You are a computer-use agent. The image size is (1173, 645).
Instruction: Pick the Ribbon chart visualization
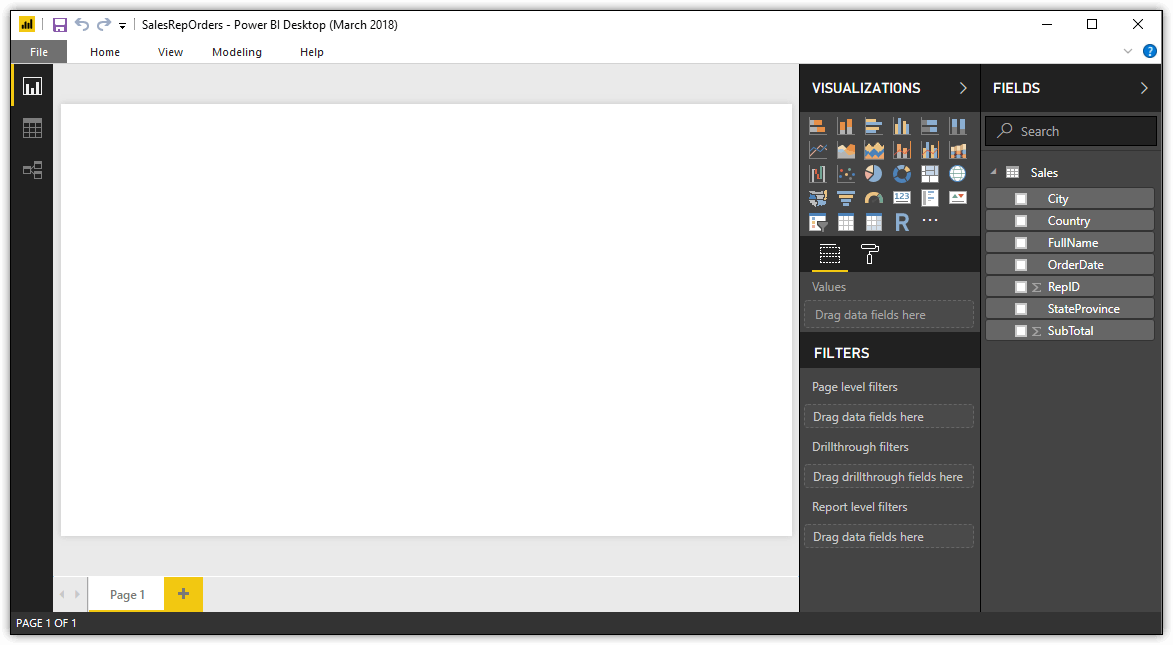tap(958, 150)
